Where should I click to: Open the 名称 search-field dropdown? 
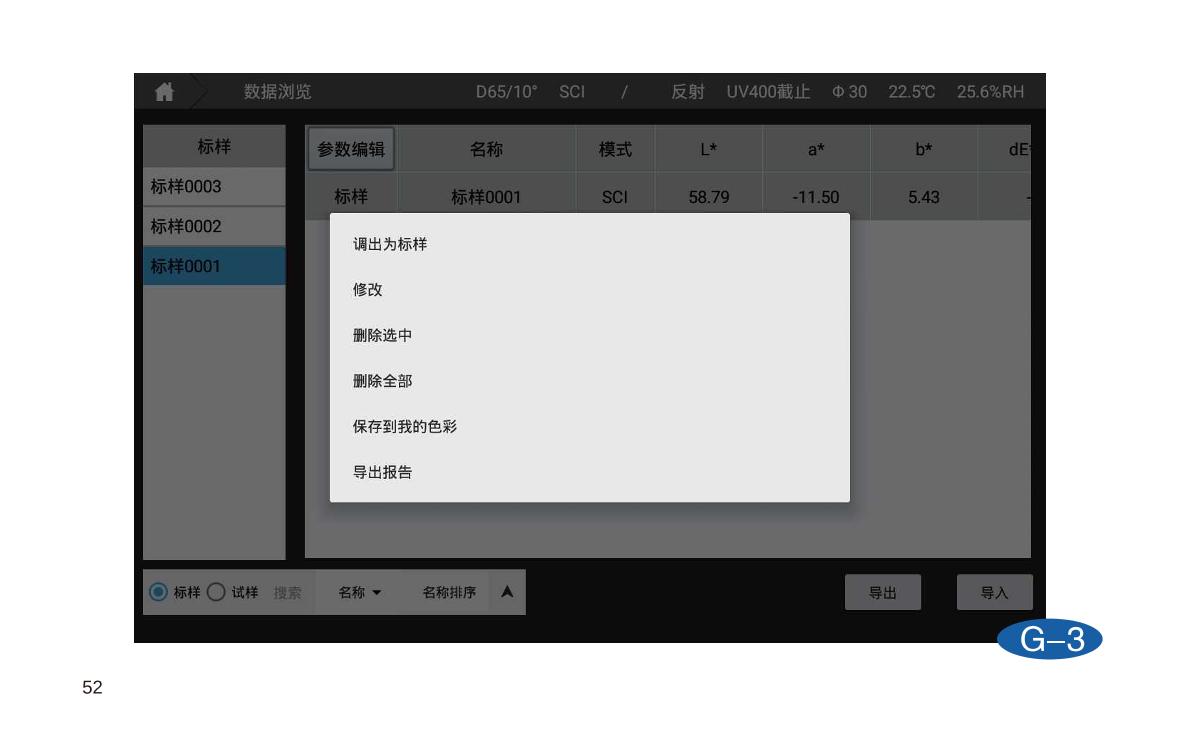[x=360, y=592]
